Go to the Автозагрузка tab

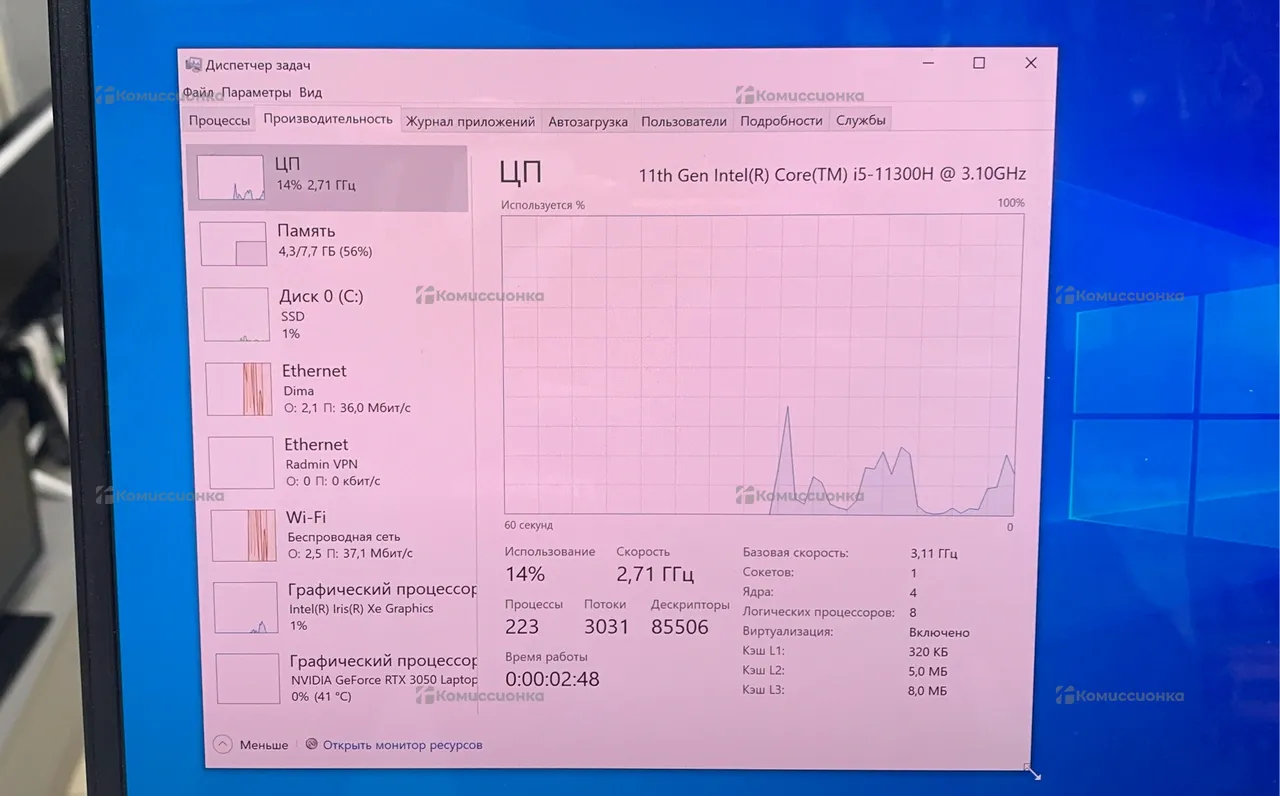[588, 122]
